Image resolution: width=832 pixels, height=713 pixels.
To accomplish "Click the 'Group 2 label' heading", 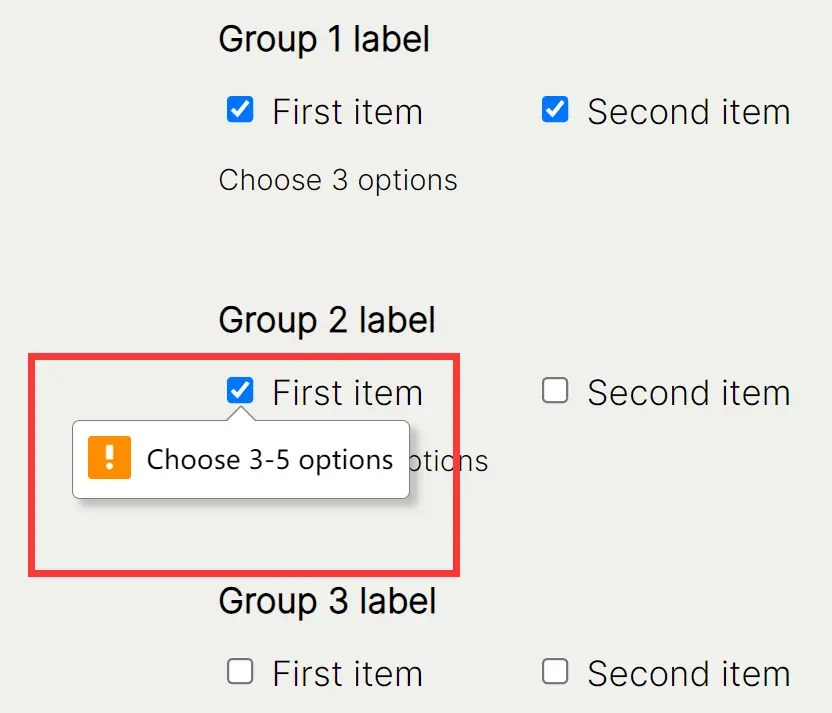I will (327, 321).
